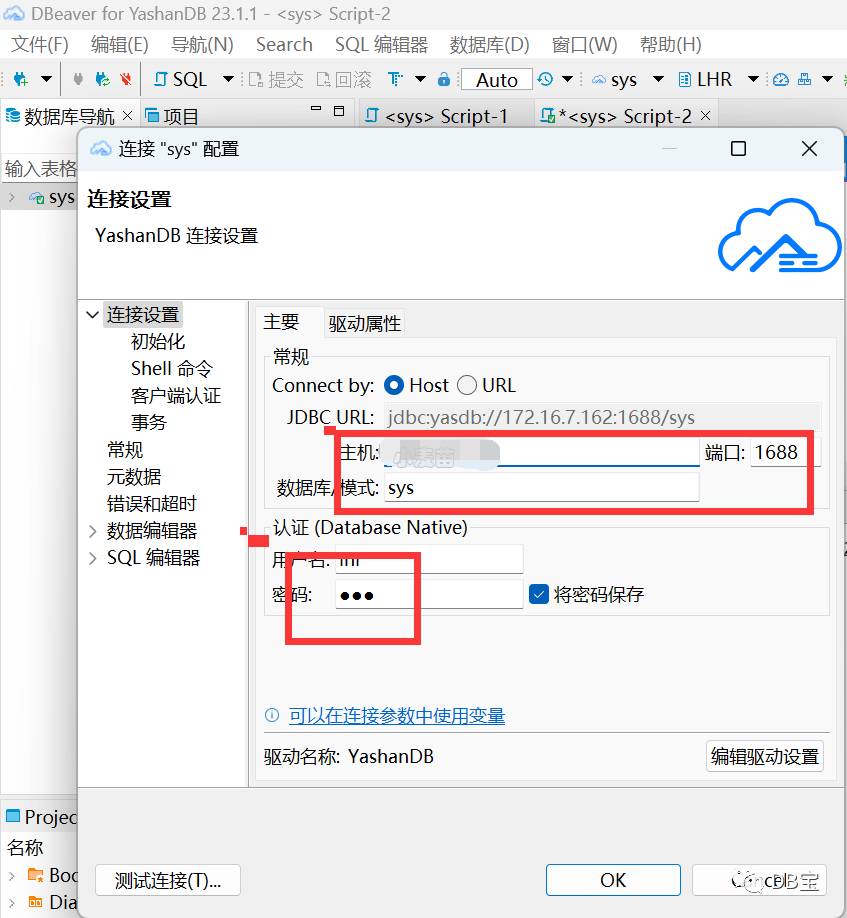Screen dimensions: 847x918
Task: Collapse the 连接设置 tree node
Action: 92,315
